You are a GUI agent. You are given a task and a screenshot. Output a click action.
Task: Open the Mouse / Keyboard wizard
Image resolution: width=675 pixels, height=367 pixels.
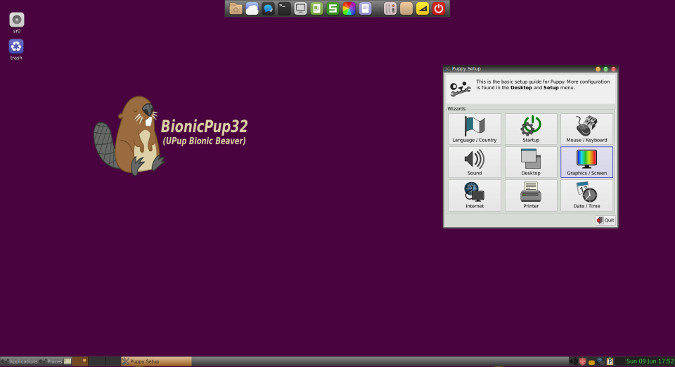pyautogui.click(x=586, y=129)
